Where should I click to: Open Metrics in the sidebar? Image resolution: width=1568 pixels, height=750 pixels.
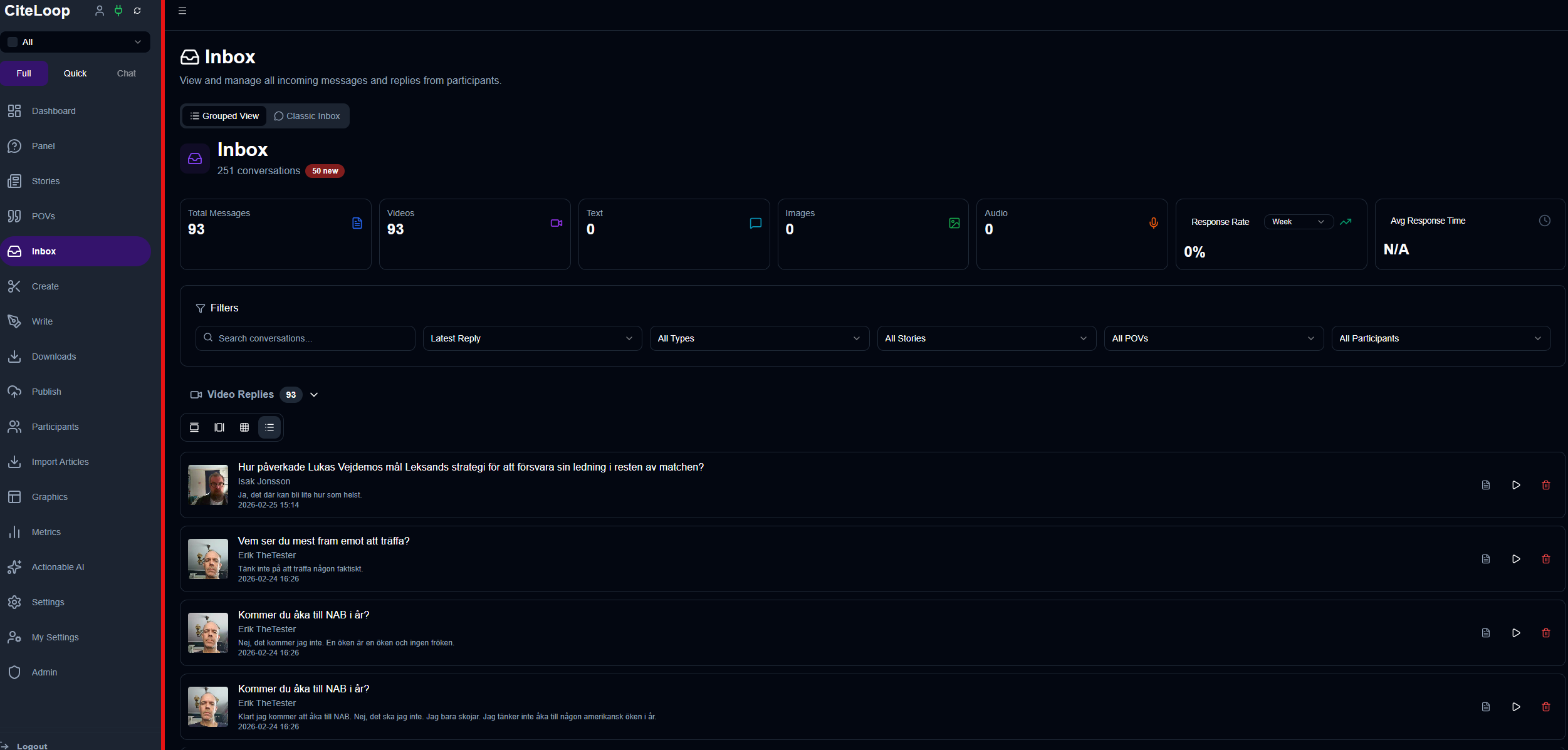(75, 532)
